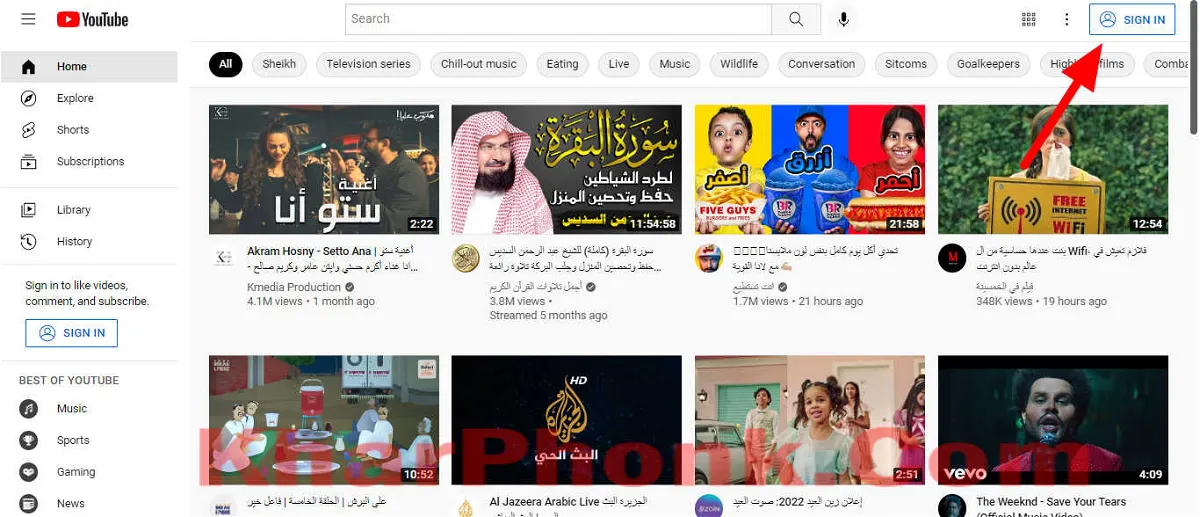
Task: Start voice search with microphone icon
Action: point(844,19)
